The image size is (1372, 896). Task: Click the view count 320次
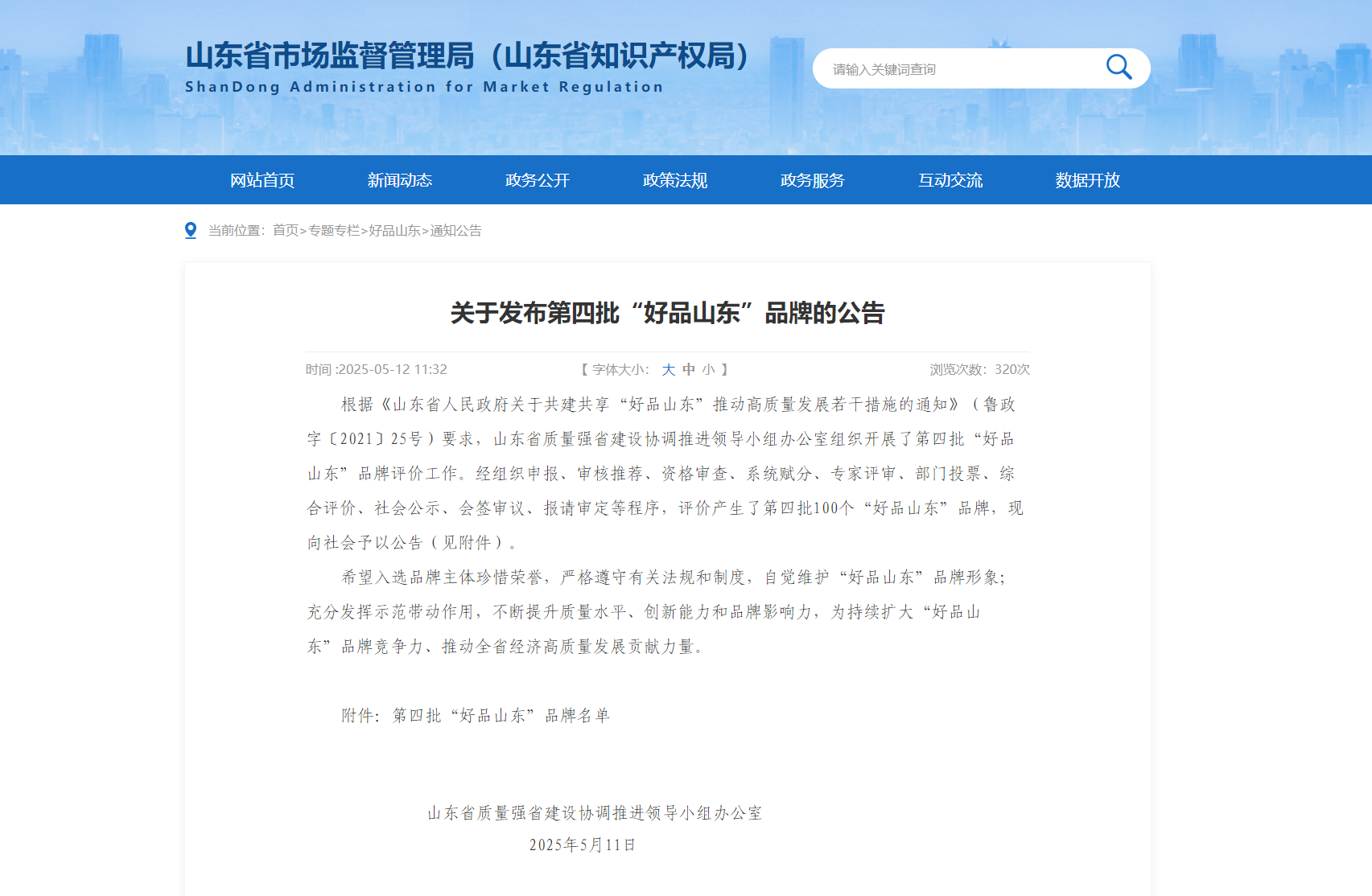click(x=1012, y=370)
